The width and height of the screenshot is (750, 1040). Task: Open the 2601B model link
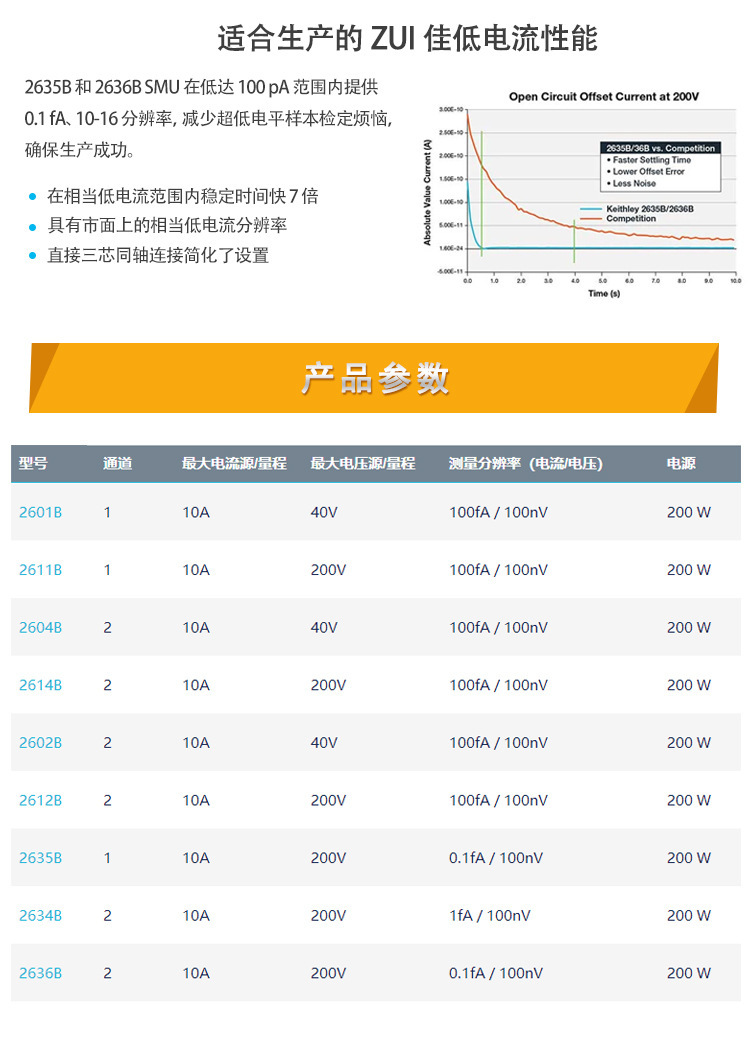coord(40,512)
